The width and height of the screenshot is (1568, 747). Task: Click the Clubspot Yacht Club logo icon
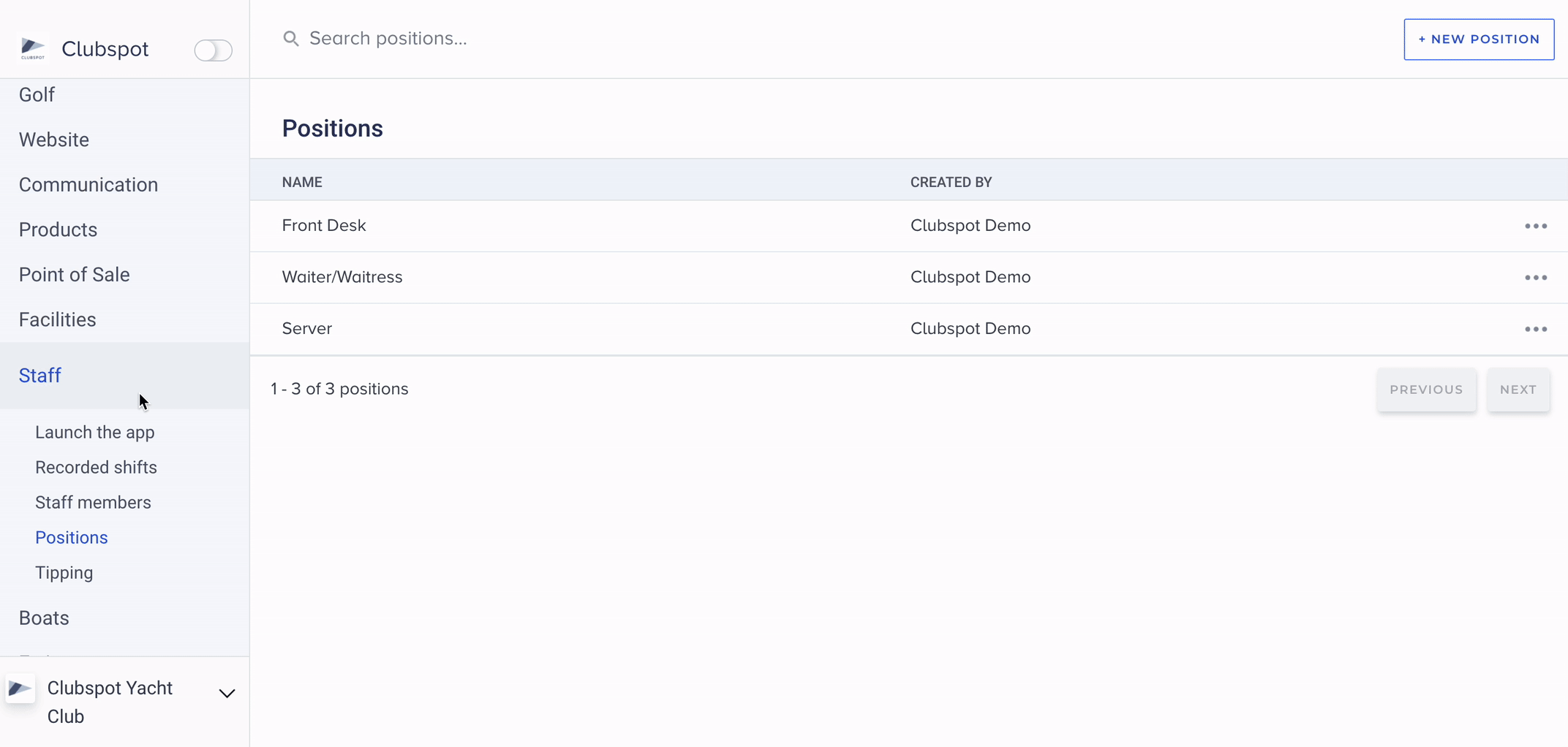20,689
